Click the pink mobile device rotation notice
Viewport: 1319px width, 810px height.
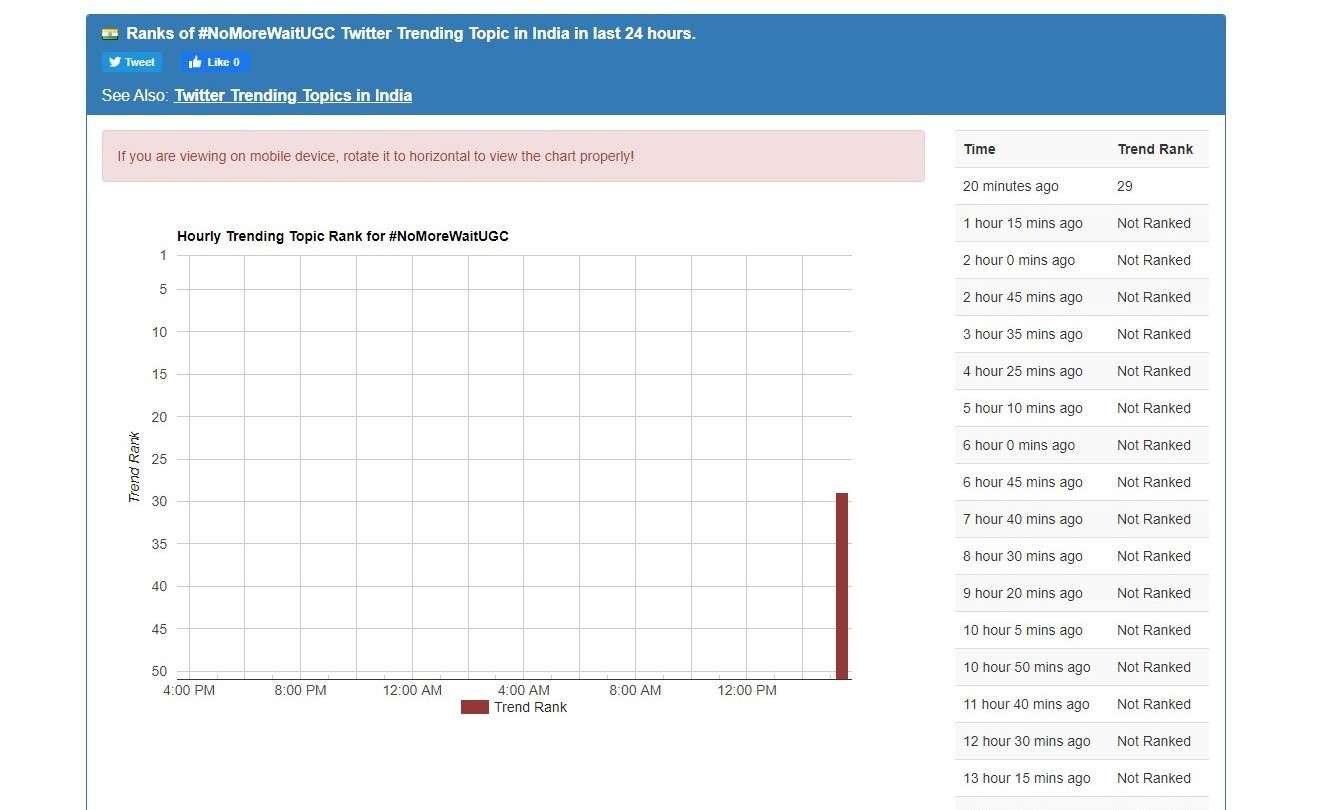(x=513, y=156)
